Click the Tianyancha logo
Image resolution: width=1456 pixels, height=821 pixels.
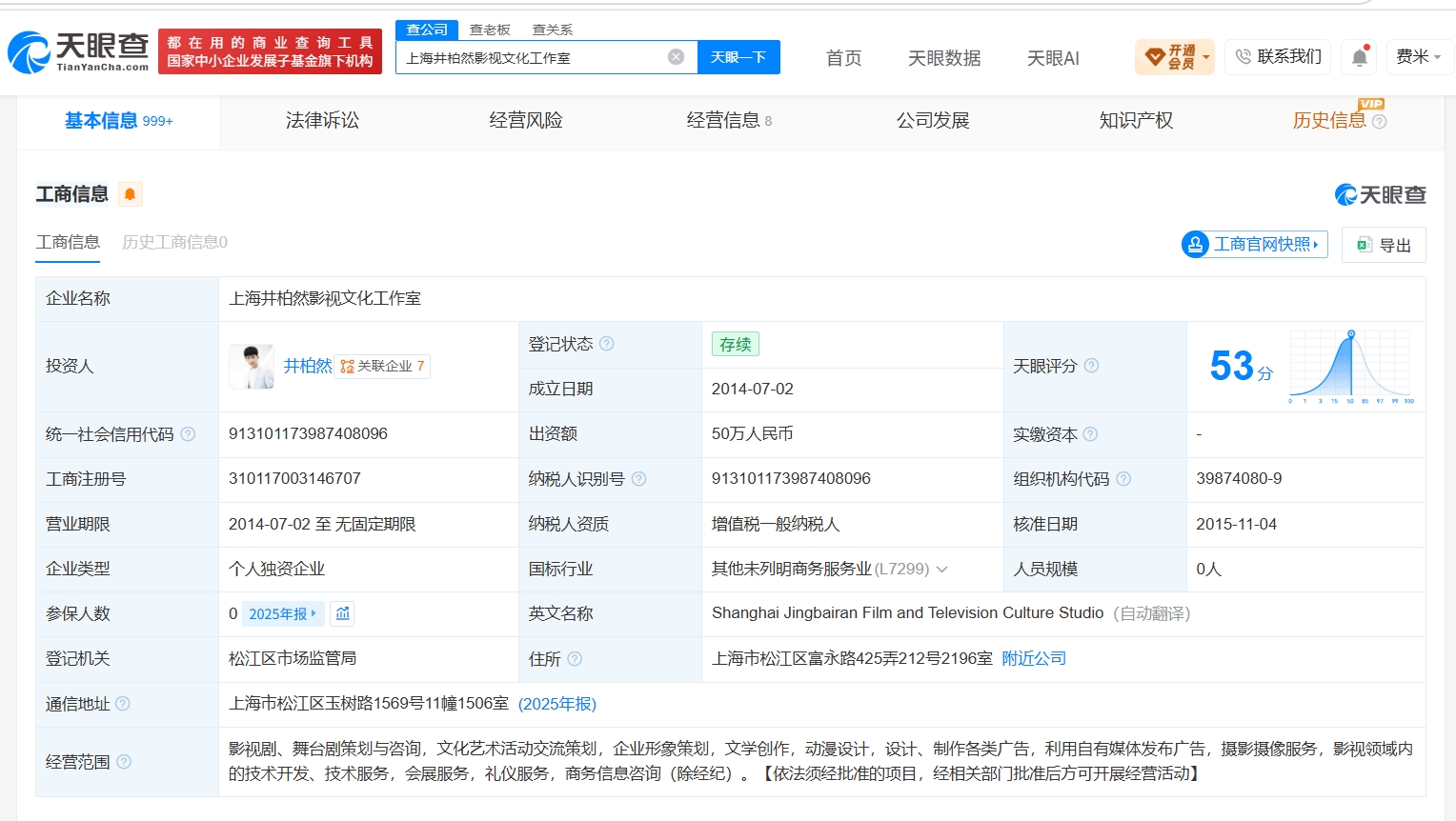[x=78, y=51]
